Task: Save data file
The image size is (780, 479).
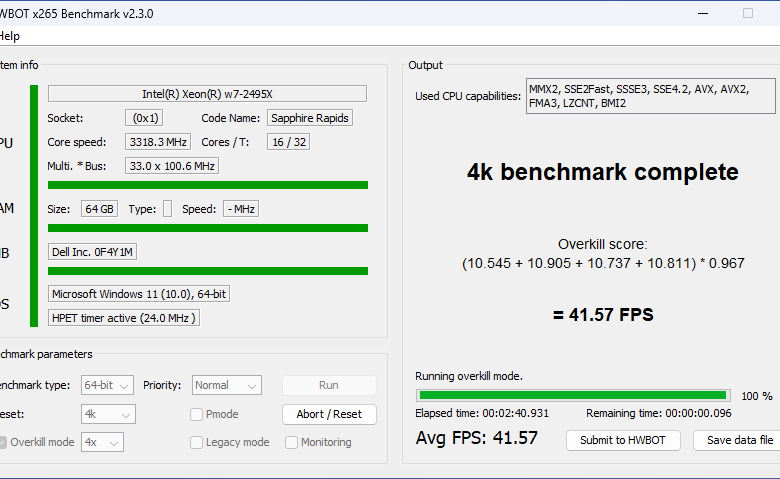Action: [x=738, y=440]
